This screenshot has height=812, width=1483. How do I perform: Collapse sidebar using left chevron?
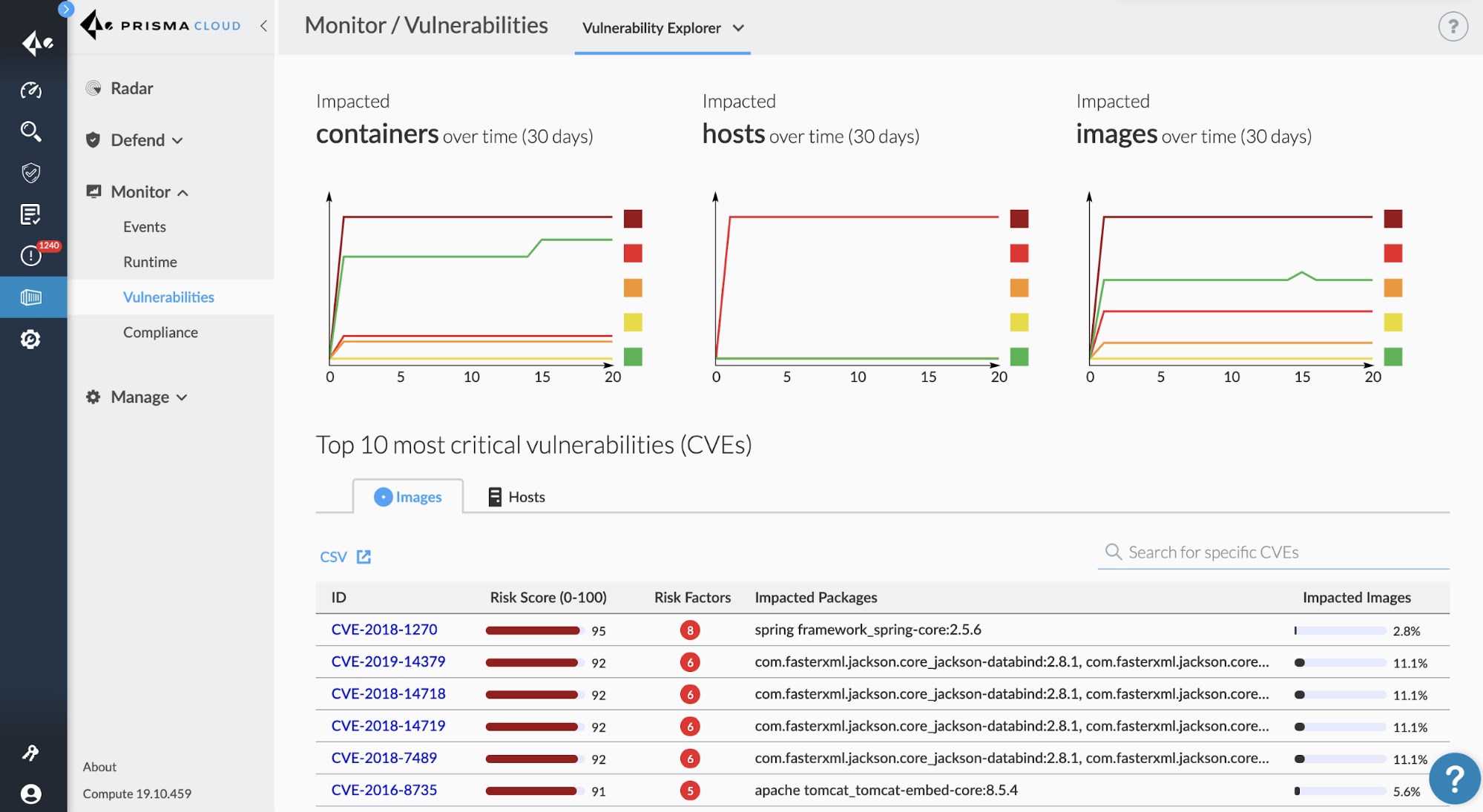pos(263,26)
